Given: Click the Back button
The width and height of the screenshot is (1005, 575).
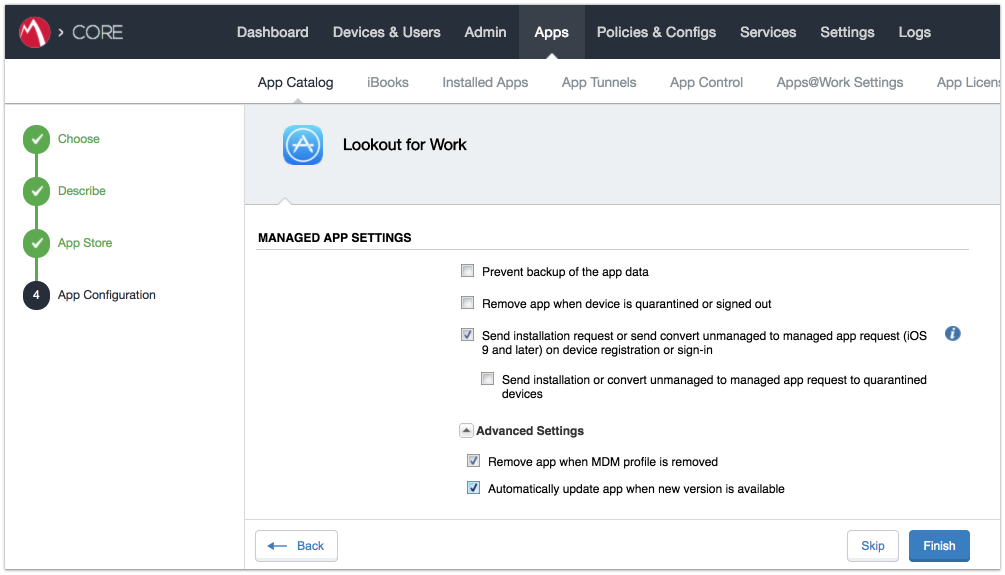Looking at the screenshot, I should pyautogui.click(x=296, y=546).
